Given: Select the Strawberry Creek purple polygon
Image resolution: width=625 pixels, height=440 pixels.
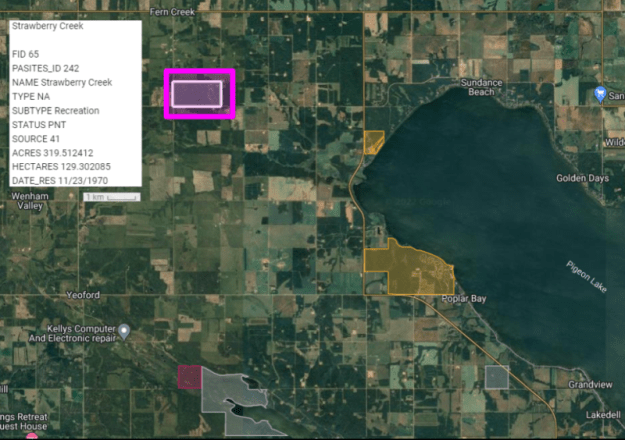Looking at the screenshot, I should pos(197,94).
